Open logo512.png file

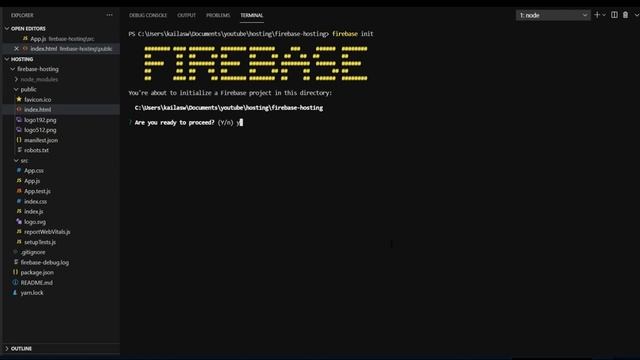click(40, 130)
